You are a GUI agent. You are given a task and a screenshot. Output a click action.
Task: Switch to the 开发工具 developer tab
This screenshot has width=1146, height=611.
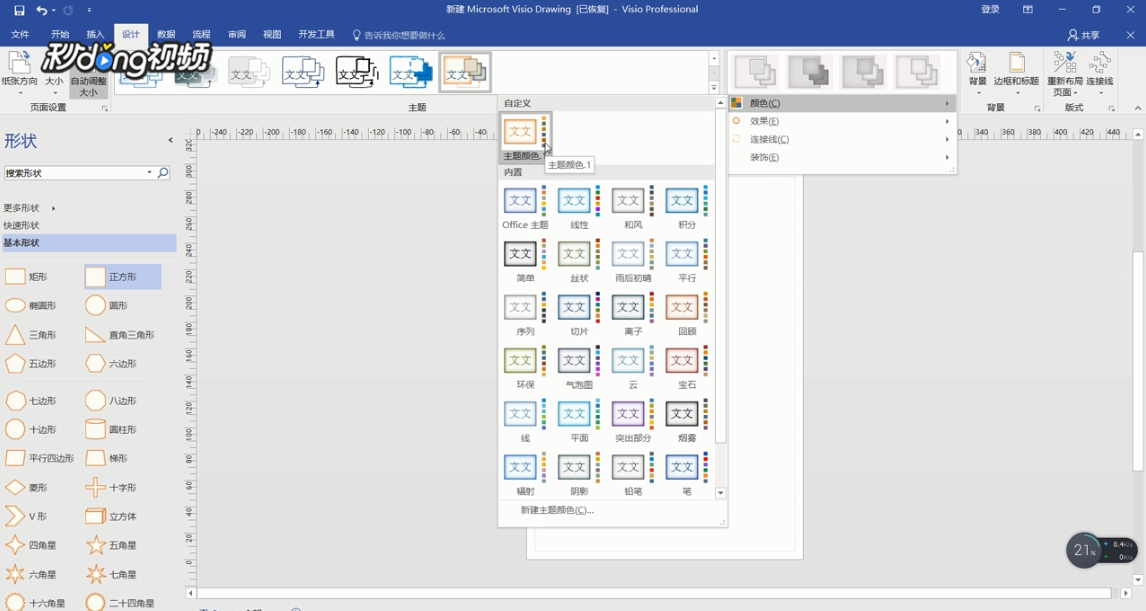tap(316, 34)
